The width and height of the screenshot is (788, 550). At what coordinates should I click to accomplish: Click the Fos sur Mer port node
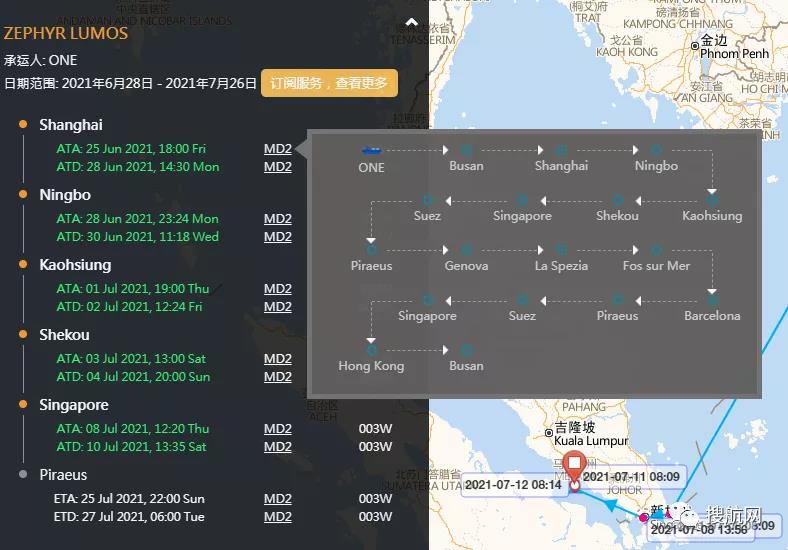(x=656, y=250)
